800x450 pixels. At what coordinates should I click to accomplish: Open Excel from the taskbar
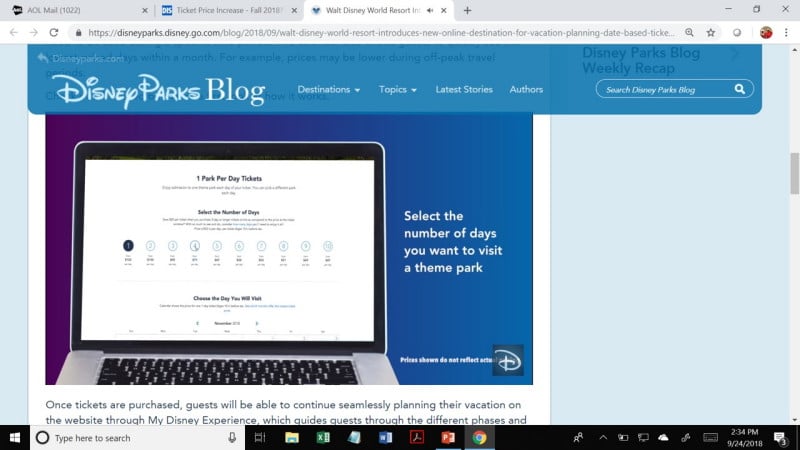(x=323, y=438)
